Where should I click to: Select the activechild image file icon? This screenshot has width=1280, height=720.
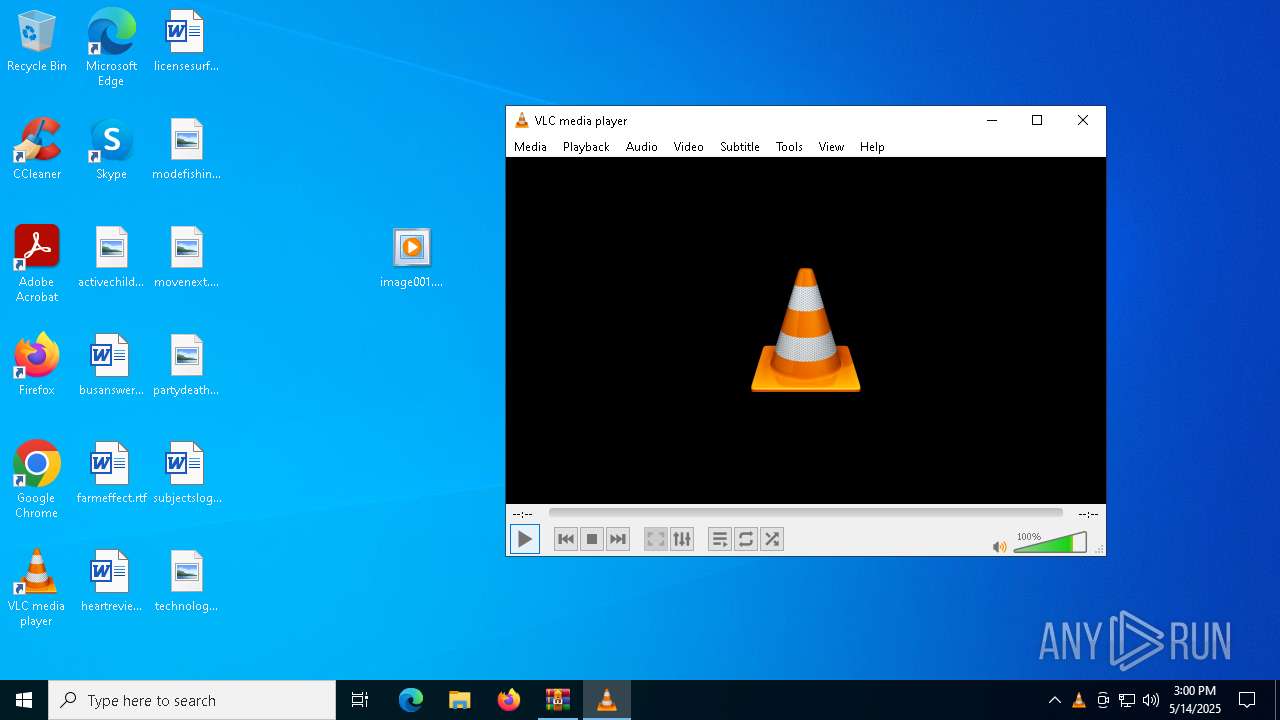(x=111, y=258)
